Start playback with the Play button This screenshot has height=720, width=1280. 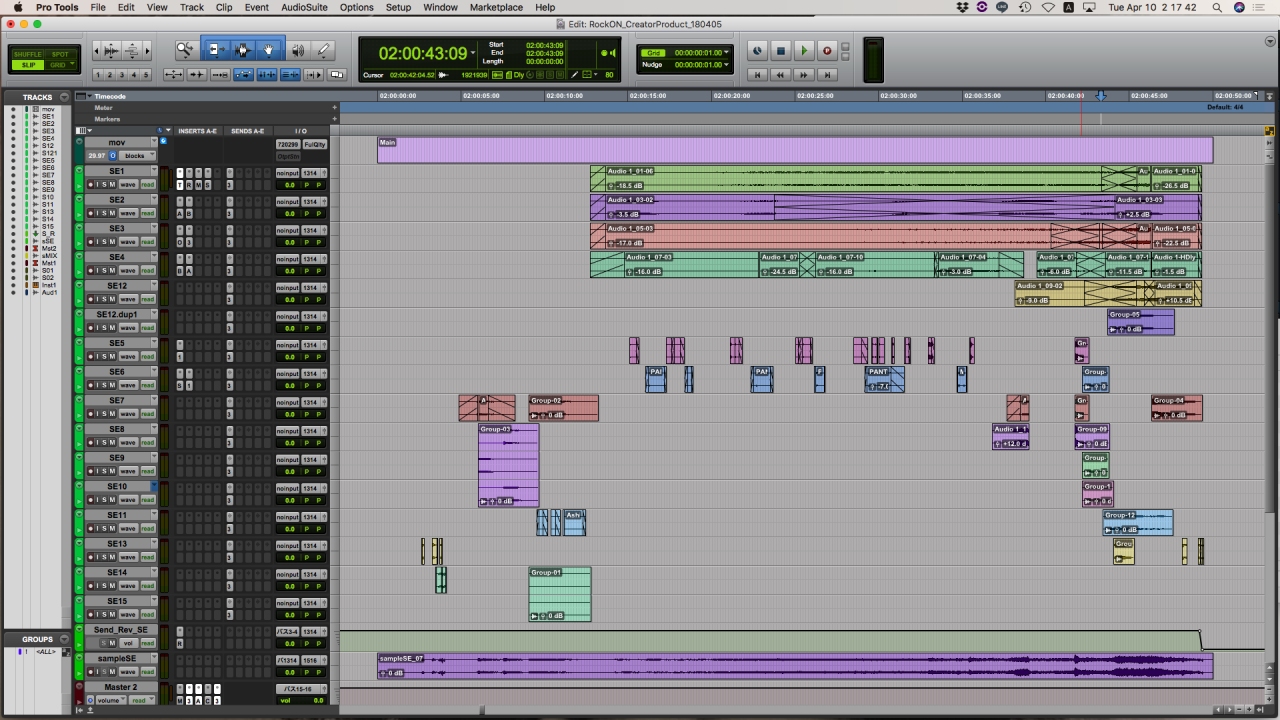[804, 51]
